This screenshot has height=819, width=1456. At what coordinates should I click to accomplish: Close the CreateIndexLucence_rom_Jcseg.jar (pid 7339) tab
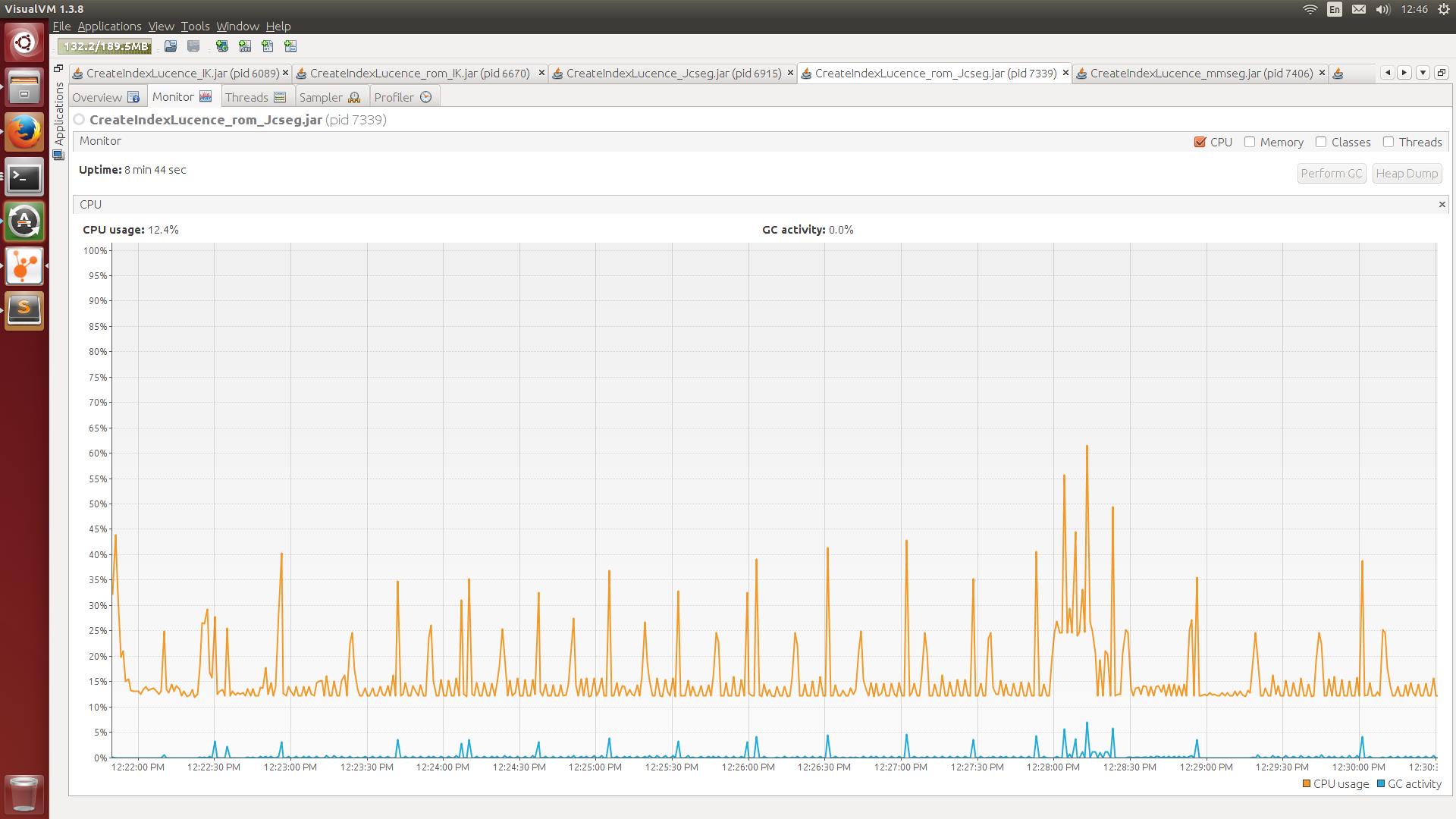pos(1065,73)
